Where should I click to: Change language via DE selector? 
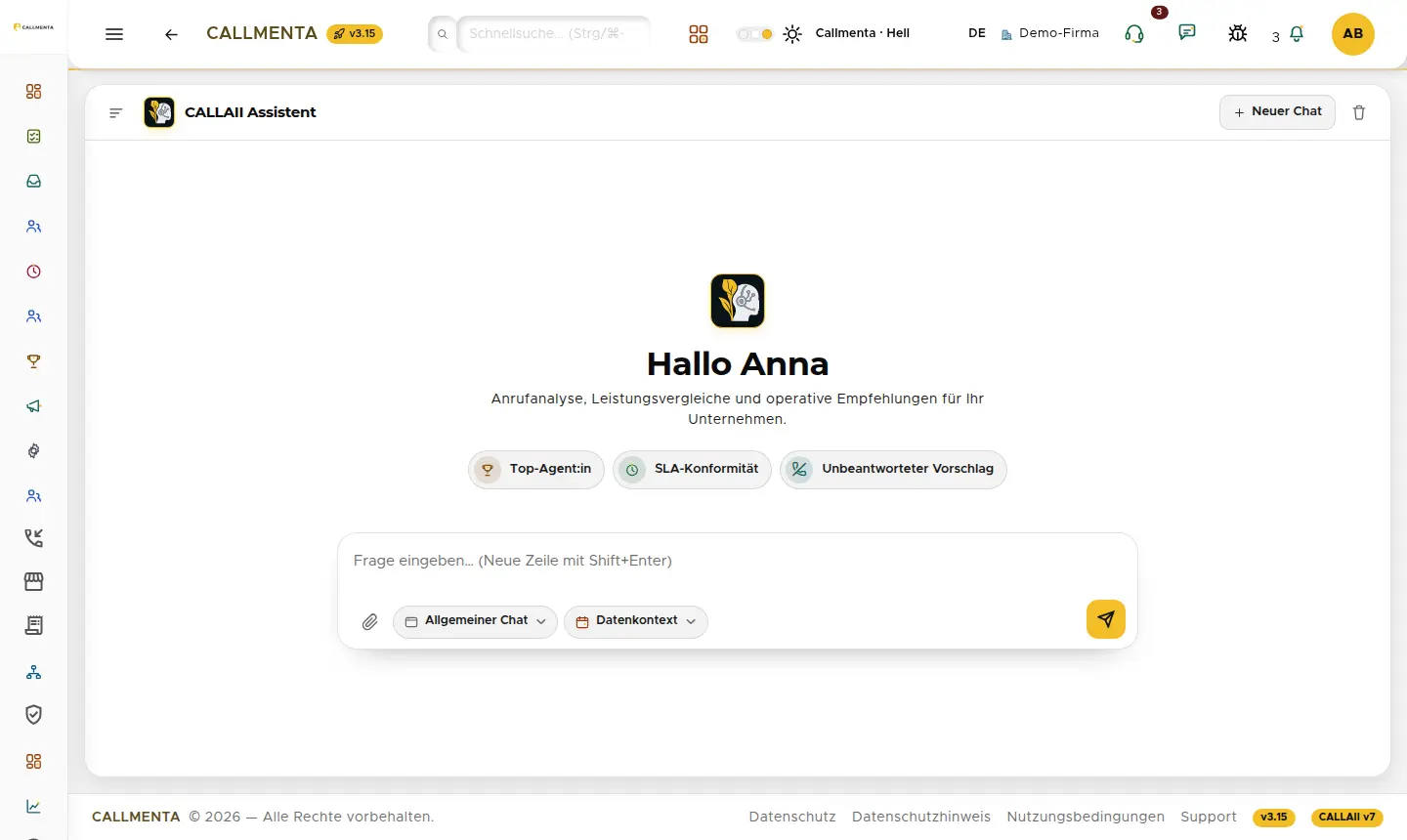(977, 33)
